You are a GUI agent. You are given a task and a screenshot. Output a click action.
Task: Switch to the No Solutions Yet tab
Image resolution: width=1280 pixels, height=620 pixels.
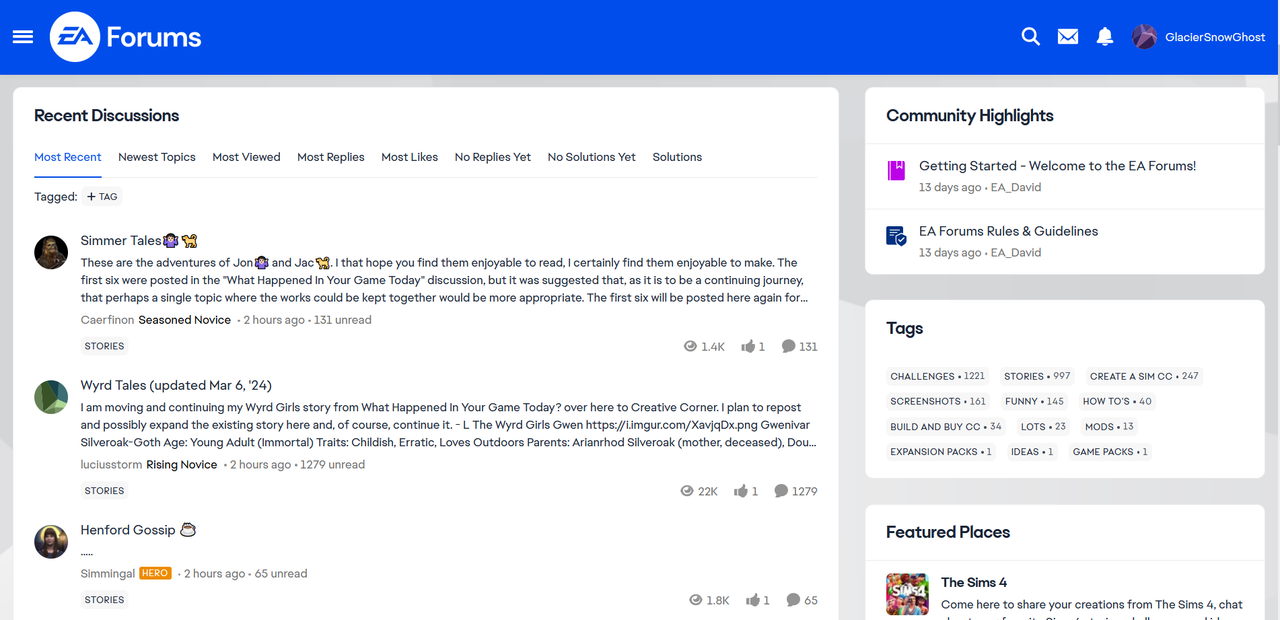[x=592, y=157]
